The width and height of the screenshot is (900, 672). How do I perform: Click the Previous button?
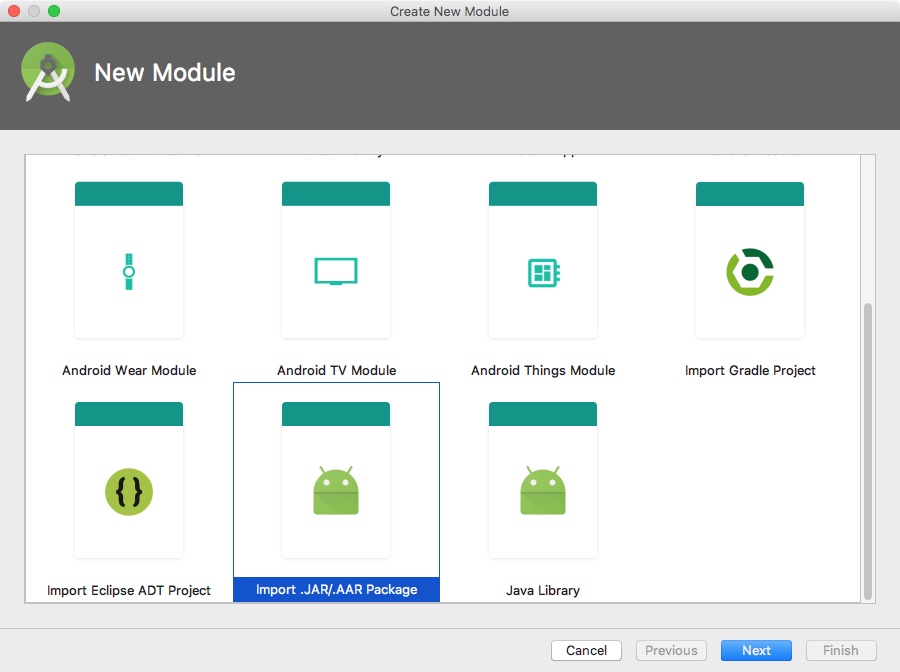(x=671, y=650)
